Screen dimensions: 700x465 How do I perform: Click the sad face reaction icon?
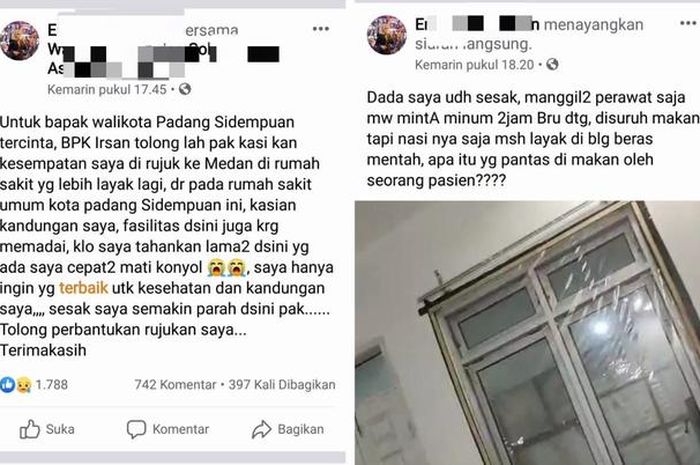coord(24,385)
